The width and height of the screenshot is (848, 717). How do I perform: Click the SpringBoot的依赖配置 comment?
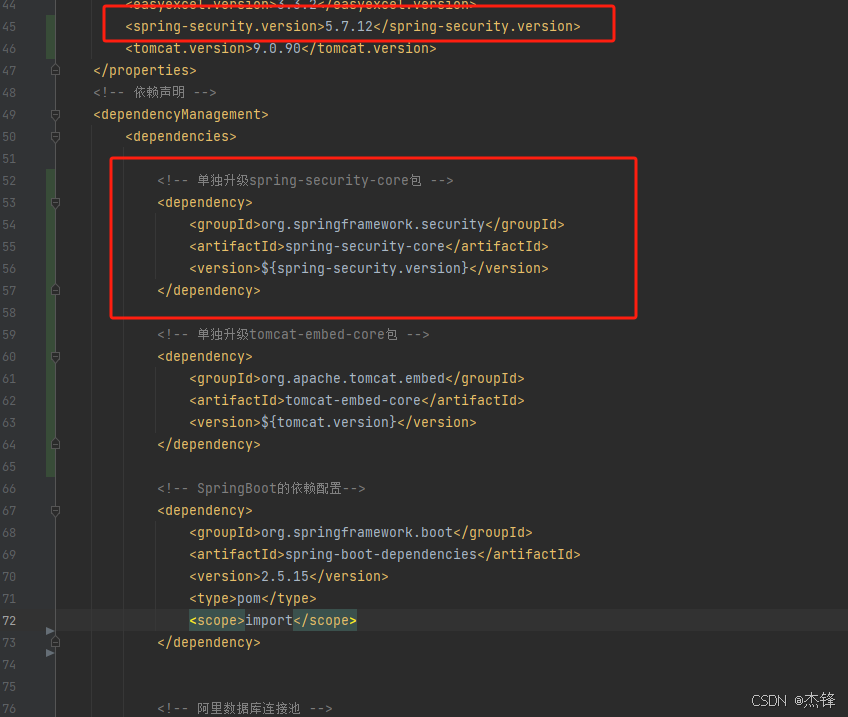tap(261, 489)
